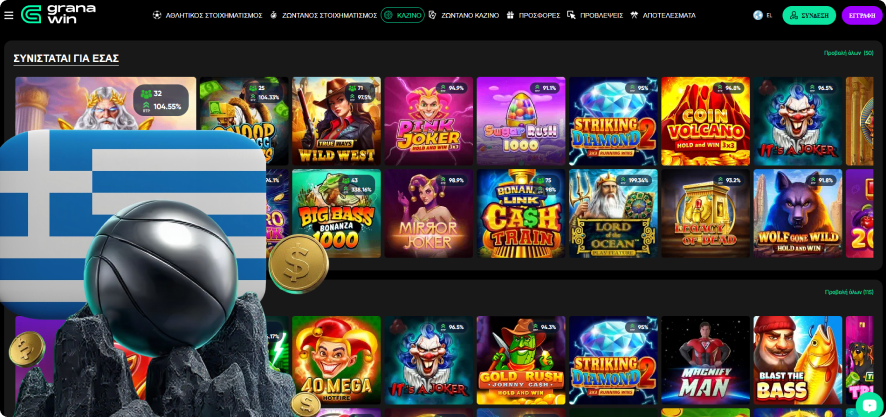Launch the Magnify Man game tile

coord(706,360)
